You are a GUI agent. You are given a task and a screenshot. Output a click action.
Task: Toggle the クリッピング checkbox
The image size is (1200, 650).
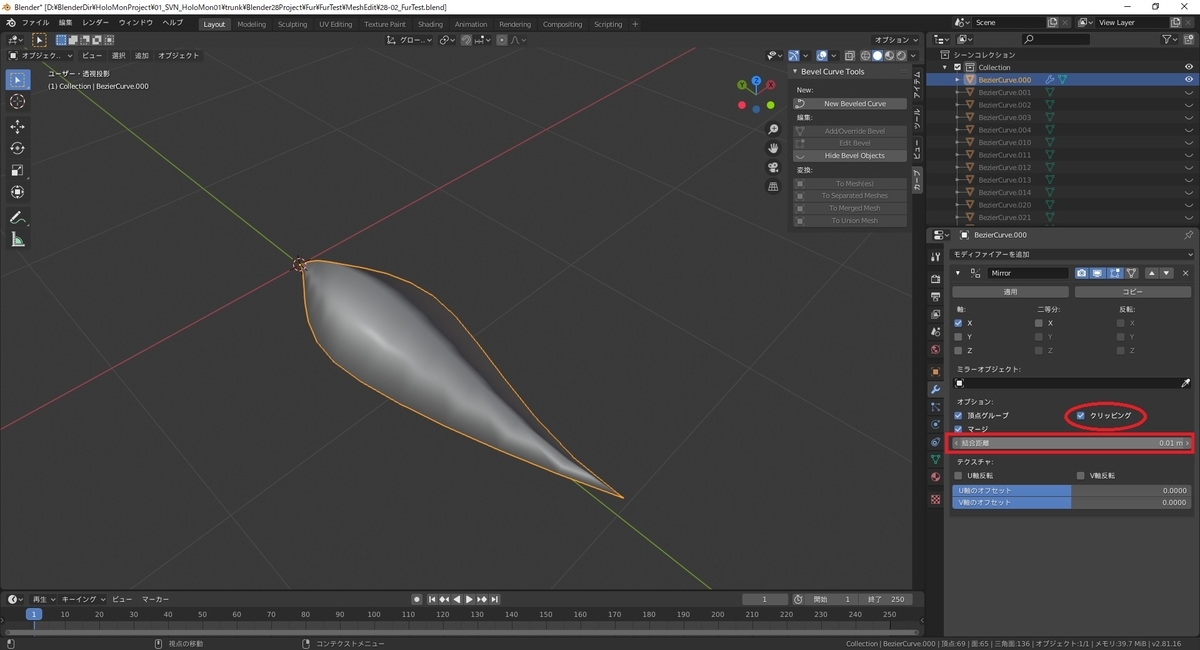(x=1080, y=415)
